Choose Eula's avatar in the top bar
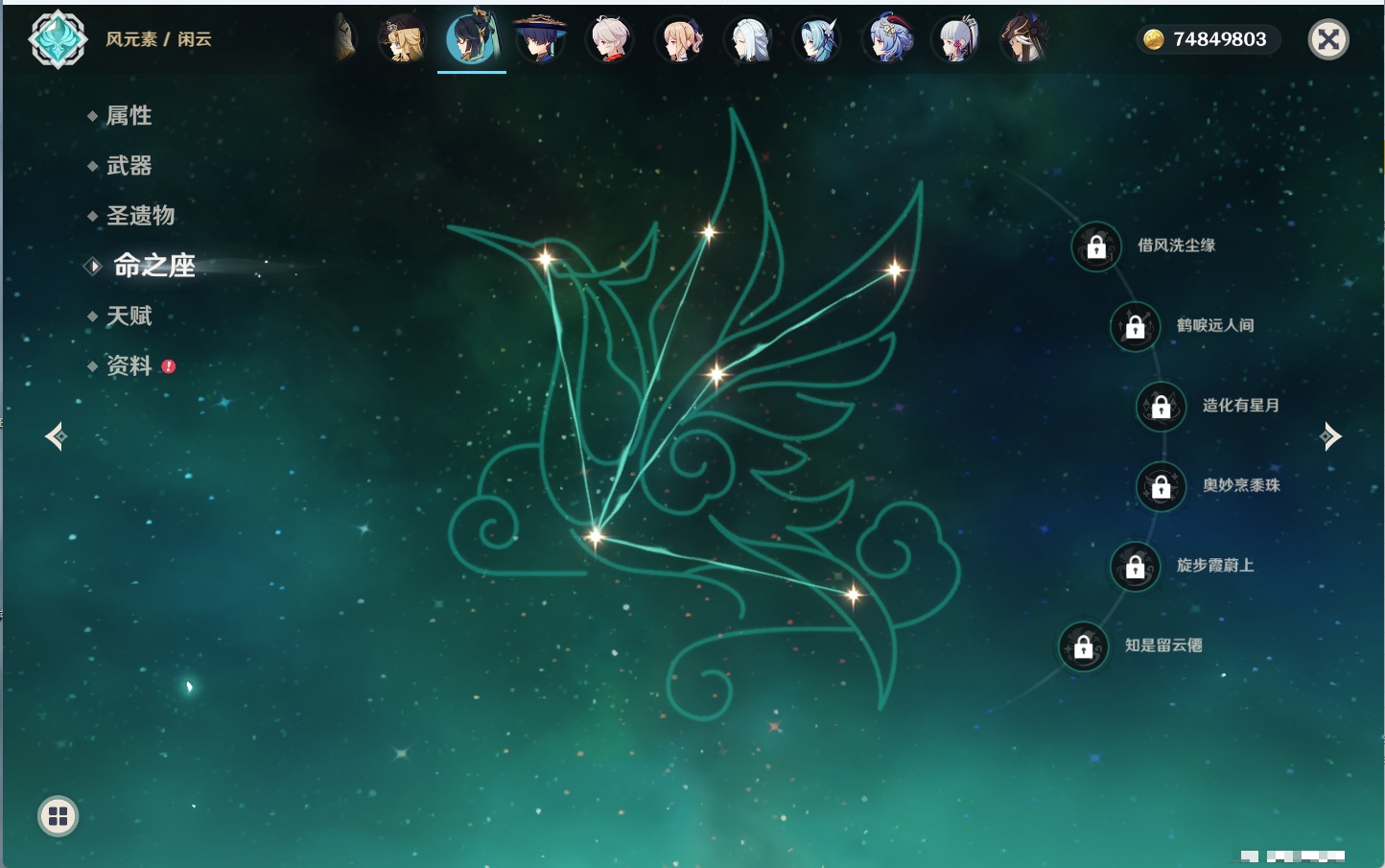 pos(818,40)
